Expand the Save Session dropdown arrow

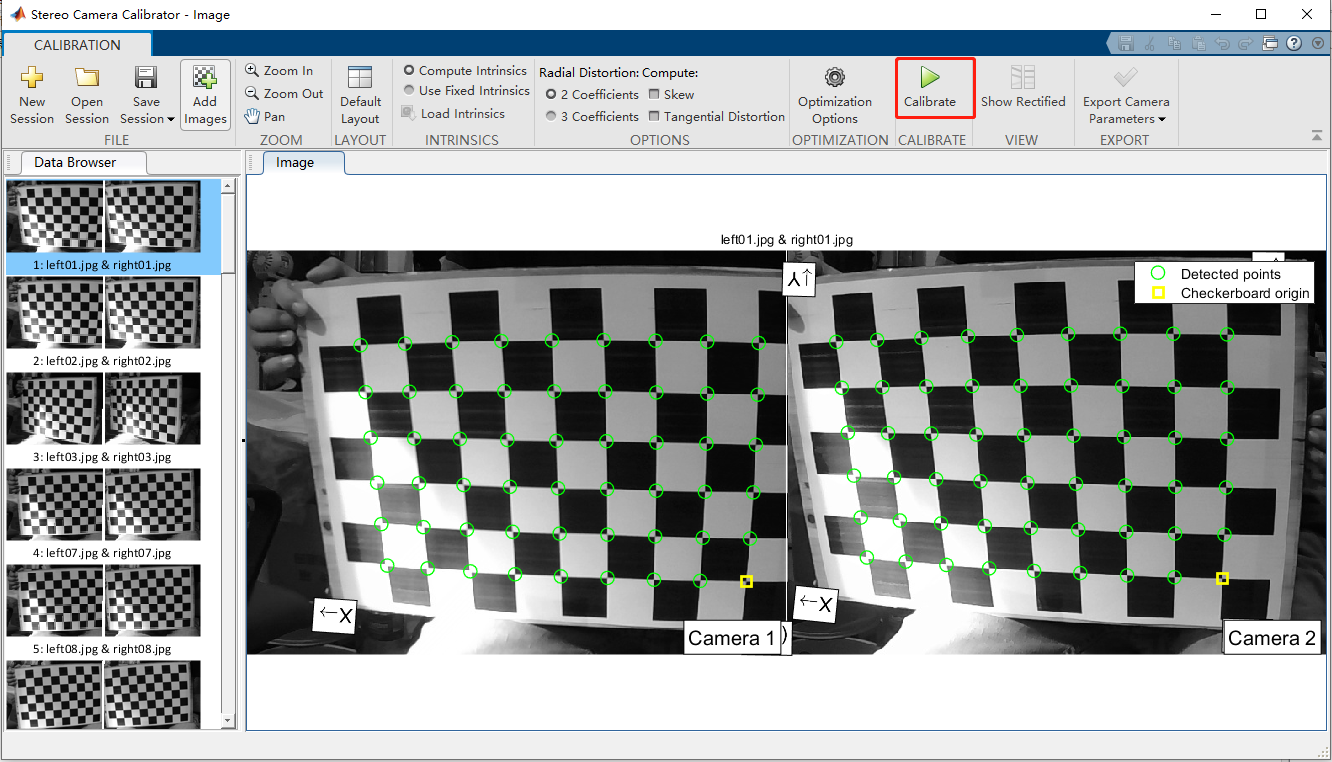coord(171,119)
